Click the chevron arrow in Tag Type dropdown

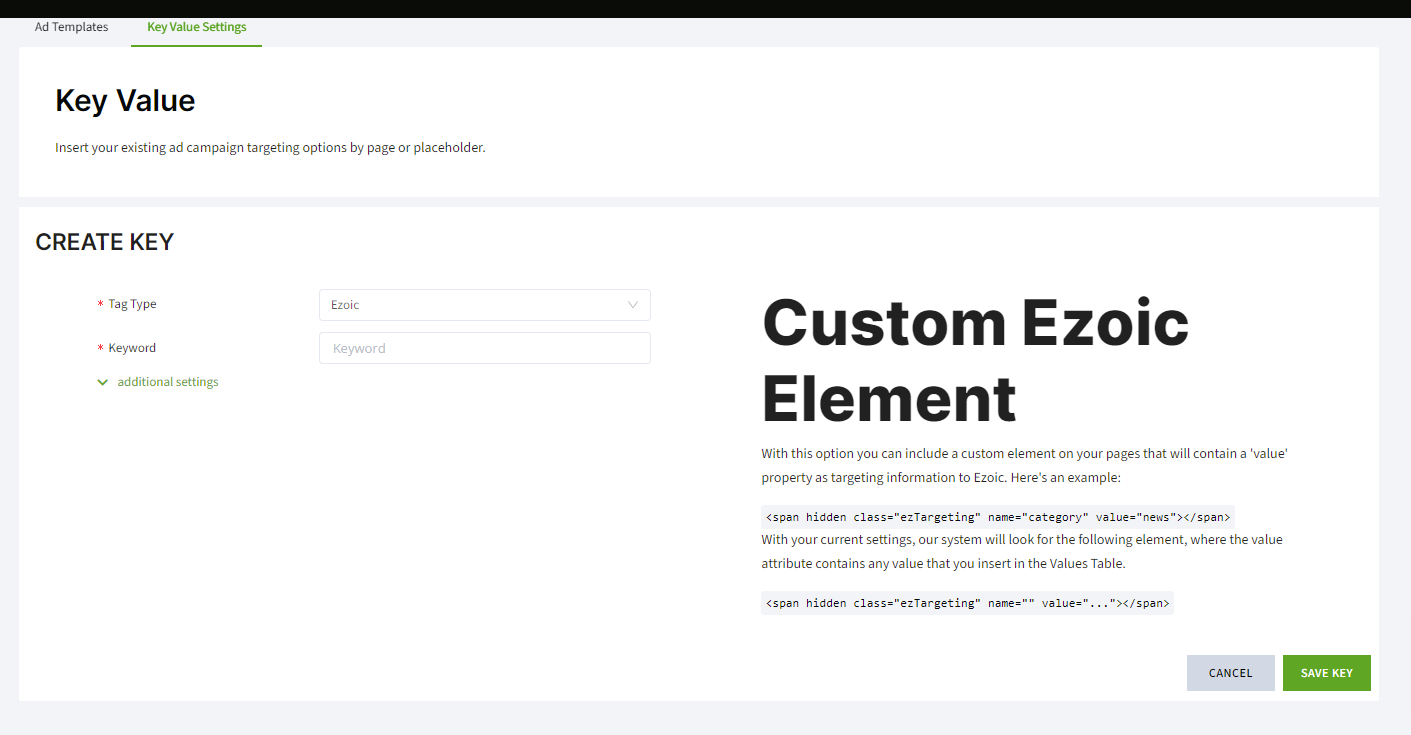pyautogui.click(x=632, y=305)
